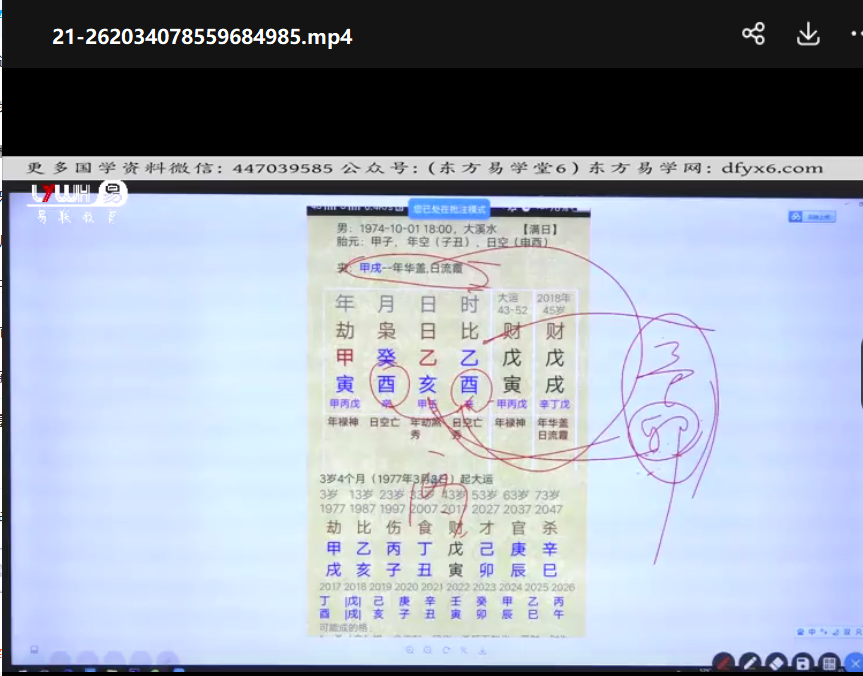Click the save floppy disk icon
This screenshot has height=676, width=863.
(803, 663)
